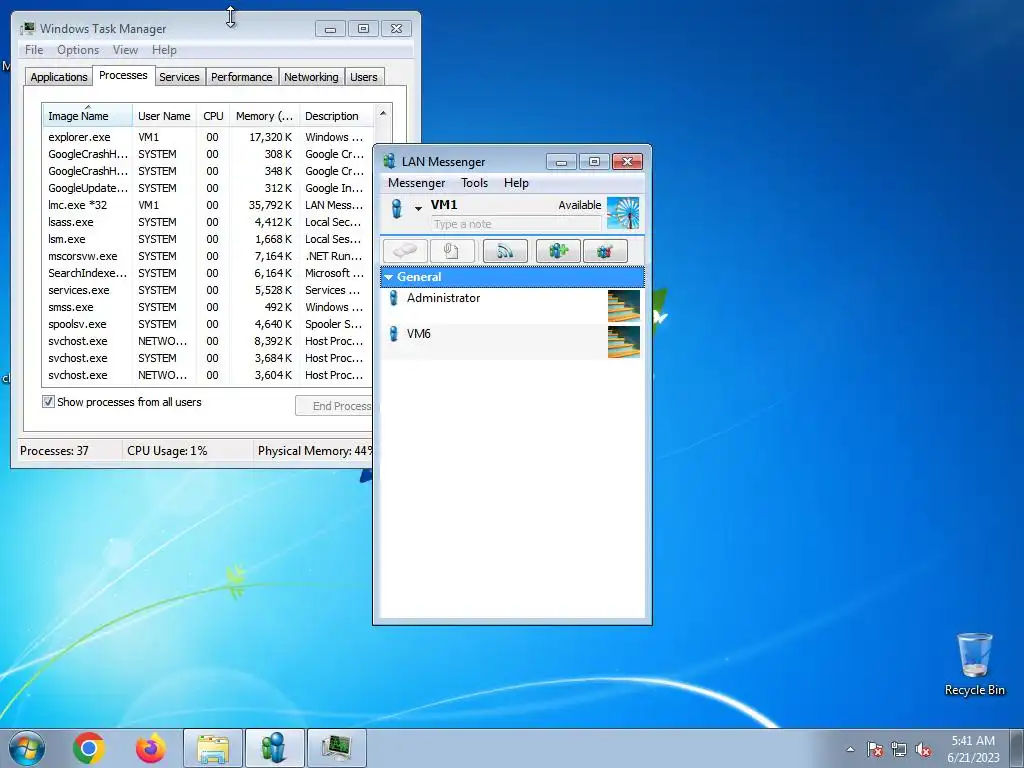1024x768 pixels.
Task: Click the Administrator contact's status icon
Action: [394, 298]
